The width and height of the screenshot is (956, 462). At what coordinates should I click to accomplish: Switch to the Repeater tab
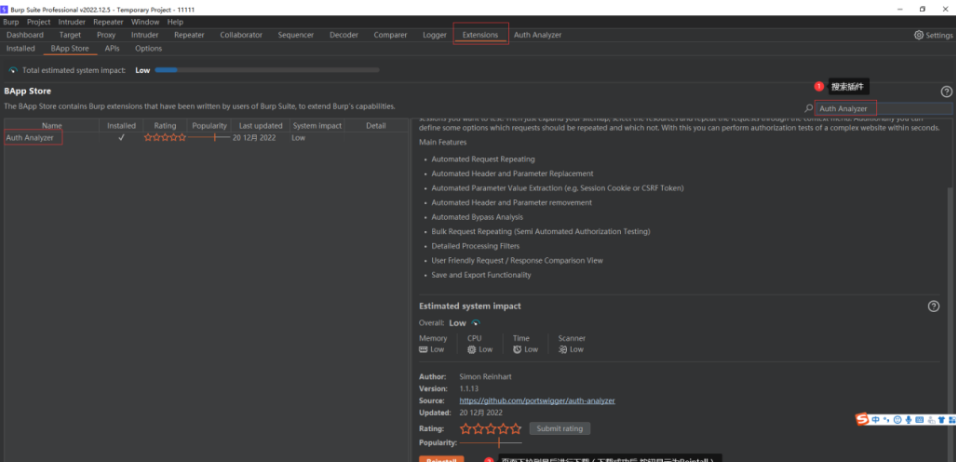[x=189, y=35]
